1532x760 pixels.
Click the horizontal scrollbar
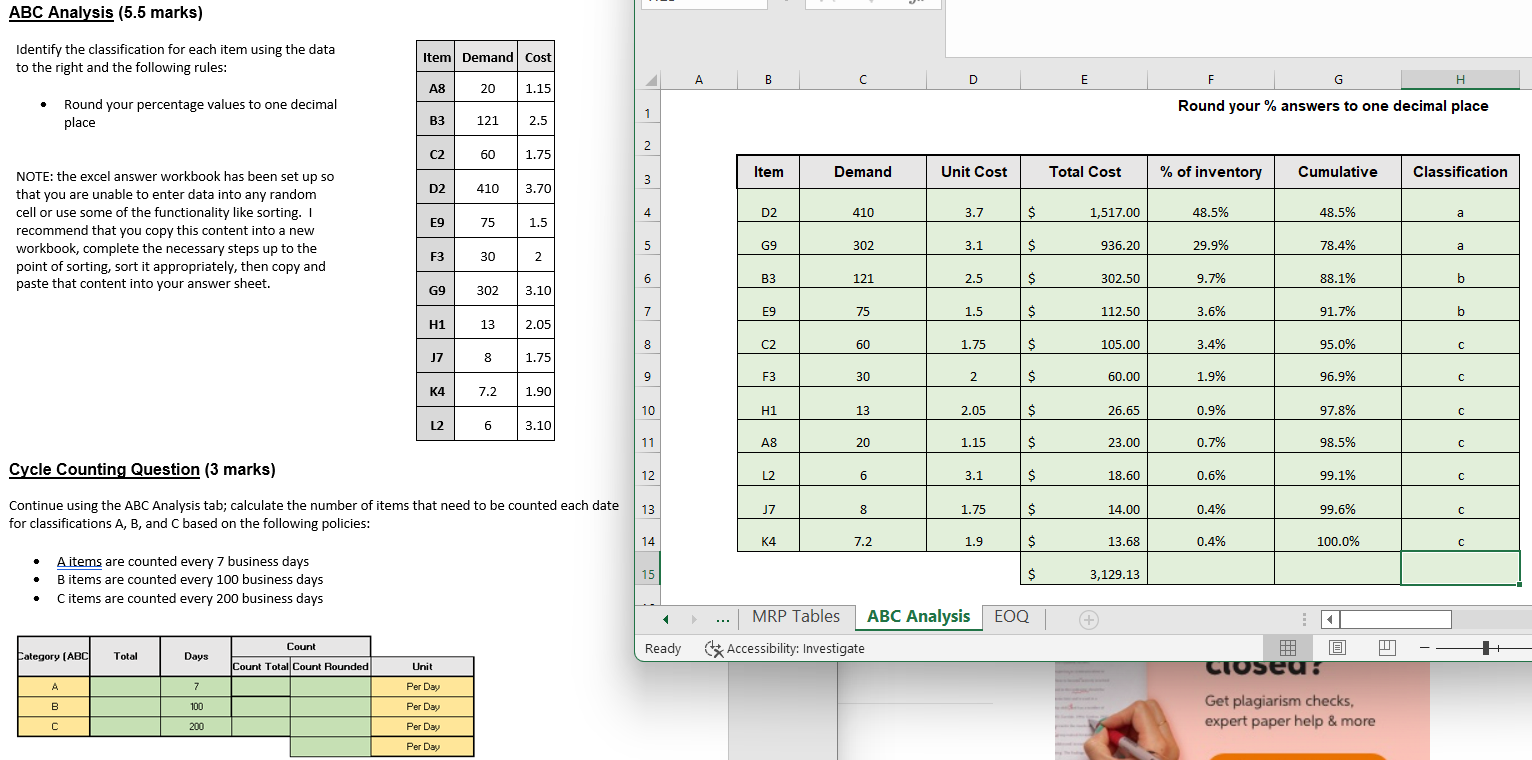tap(1395, 619)
